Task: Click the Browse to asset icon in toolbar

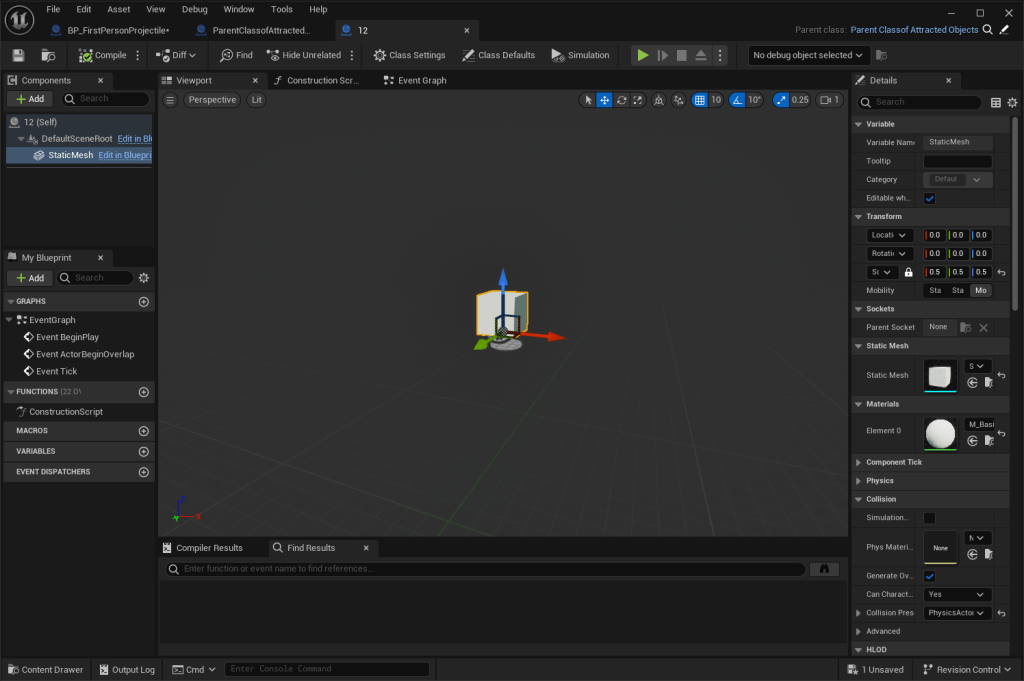Action: (48, 55)
